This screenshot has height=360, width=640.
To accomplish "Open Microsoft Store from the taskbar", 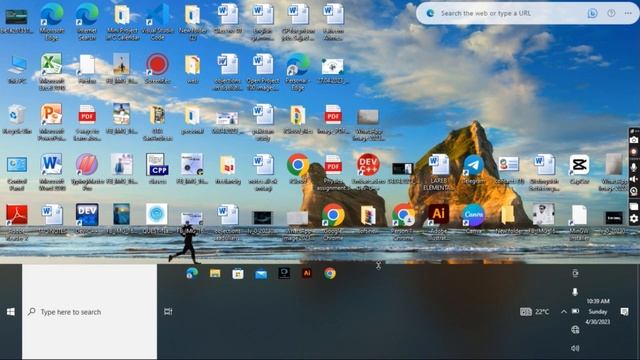I will pyautogui.click(x=238, y=273).
